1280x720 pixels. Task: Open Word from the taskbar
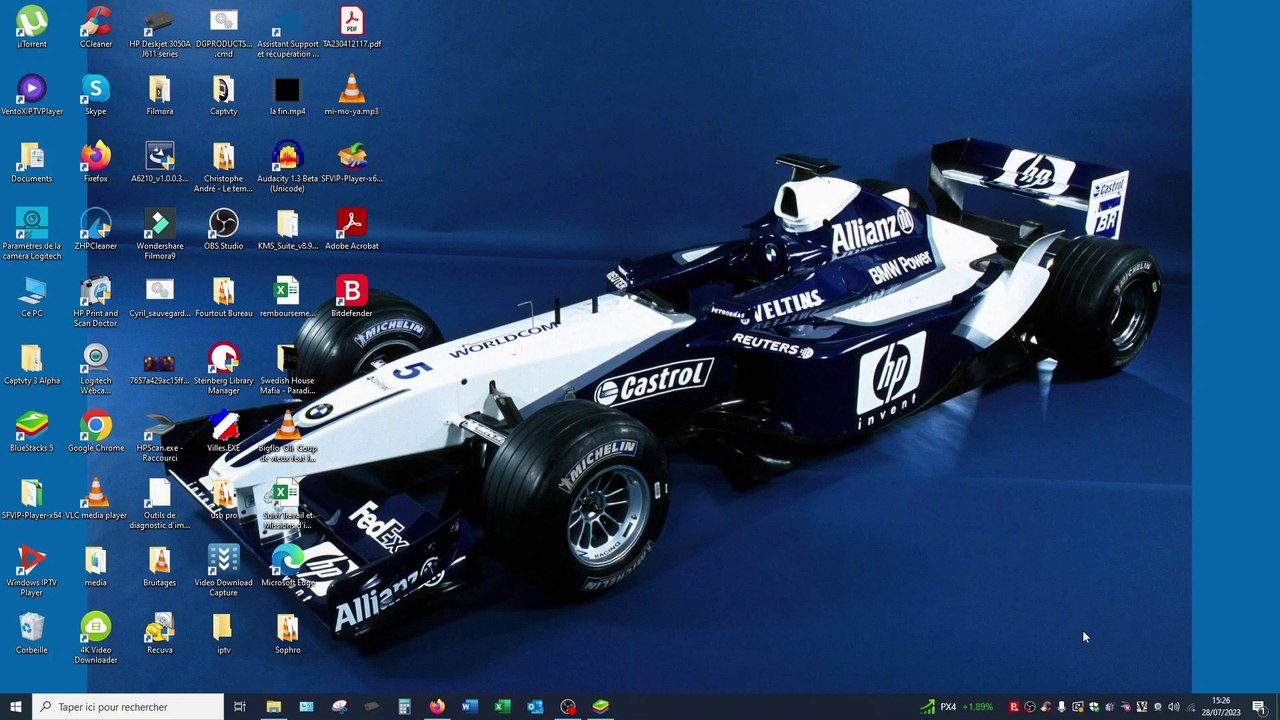[470, 707]
